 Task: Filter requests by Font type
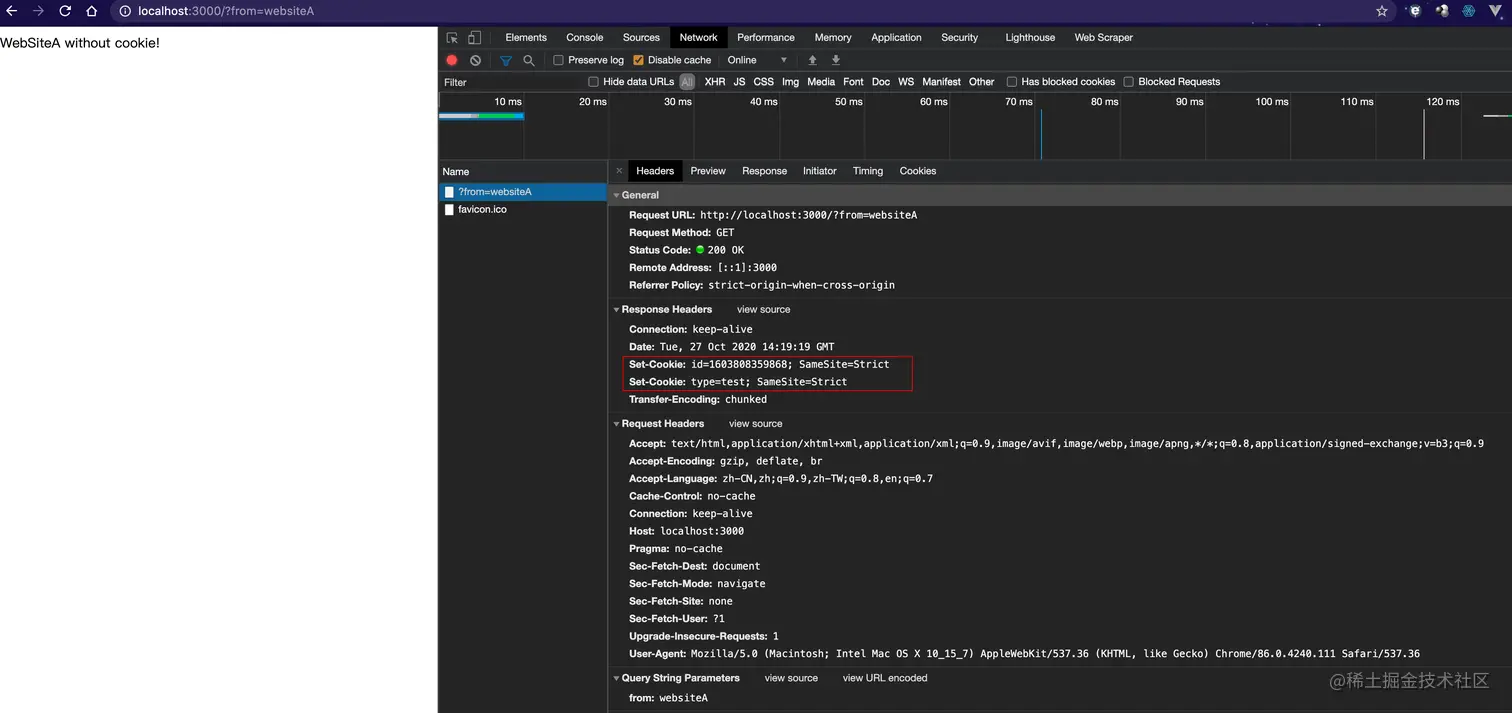tap(853, 82)
